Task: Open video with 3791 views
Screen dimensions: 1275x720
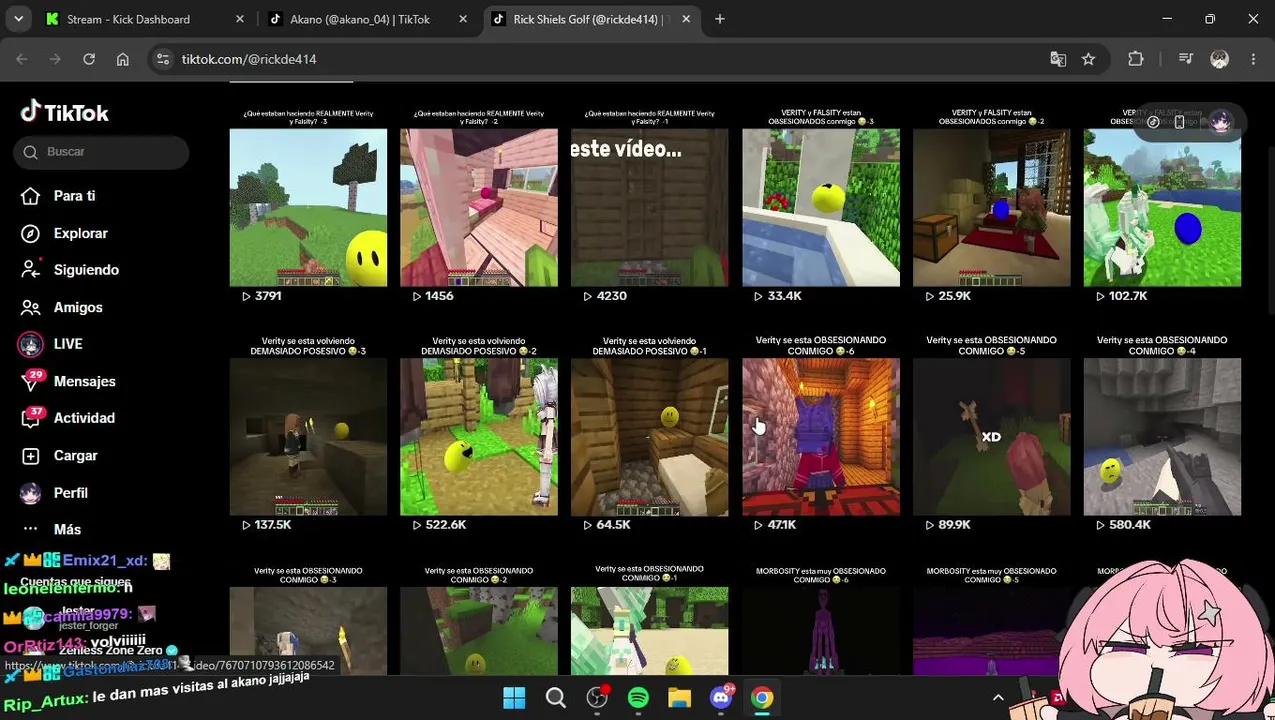Action: (x=308, y=207)
